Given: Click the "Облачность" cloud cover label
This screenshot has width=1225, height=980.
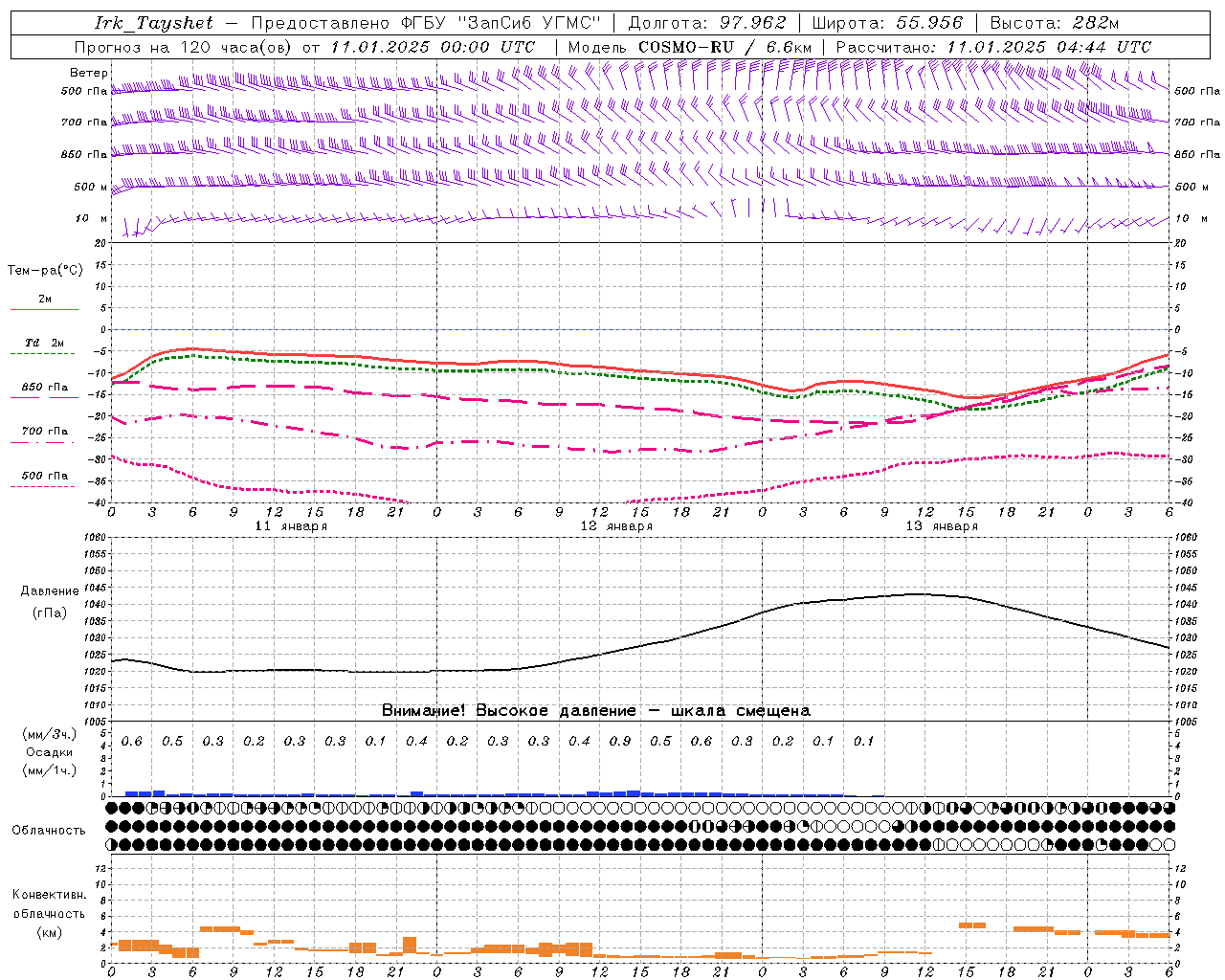Looking at the screenshot, I should [49, 831].
